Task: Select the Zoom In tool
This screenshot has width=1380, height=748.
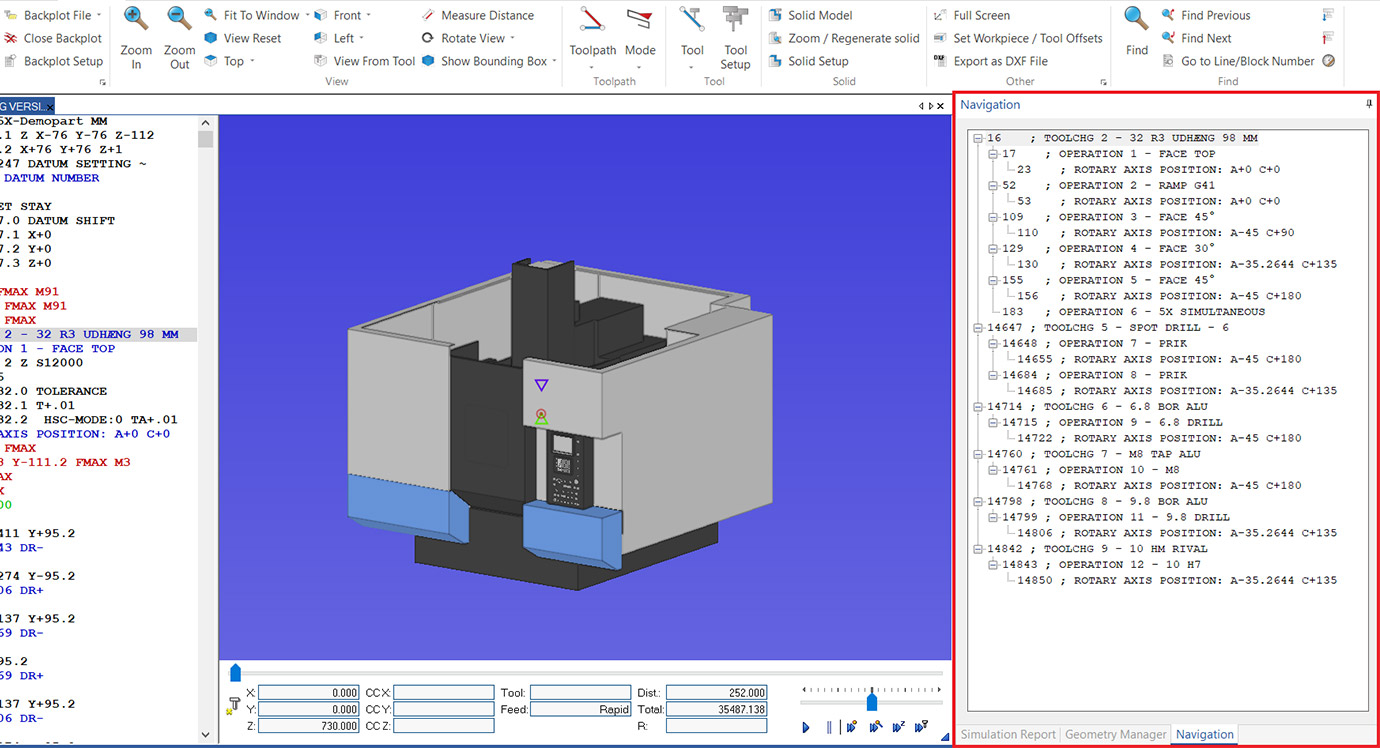Action: click(x=135, y=35)
